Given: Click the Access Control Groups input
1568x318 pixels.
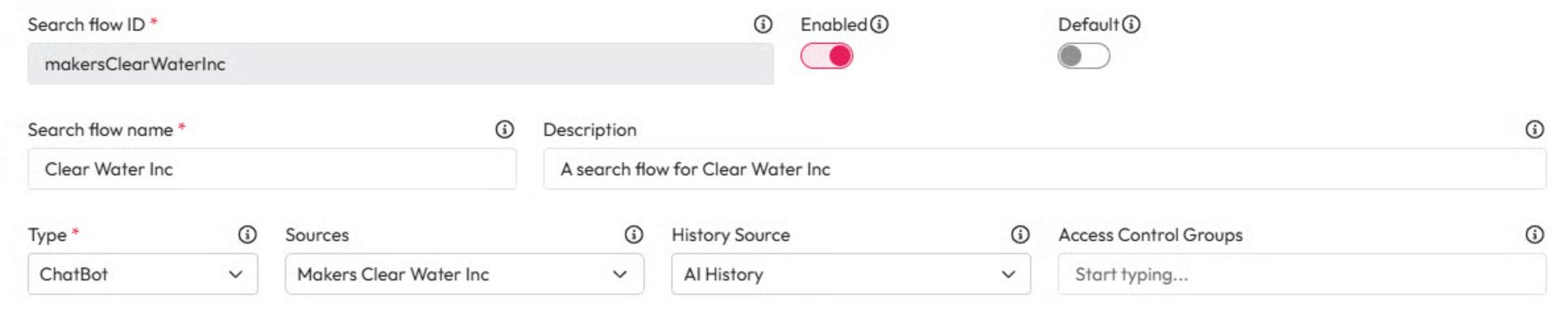Looking at the screenshot, I should click(1301, 275).
